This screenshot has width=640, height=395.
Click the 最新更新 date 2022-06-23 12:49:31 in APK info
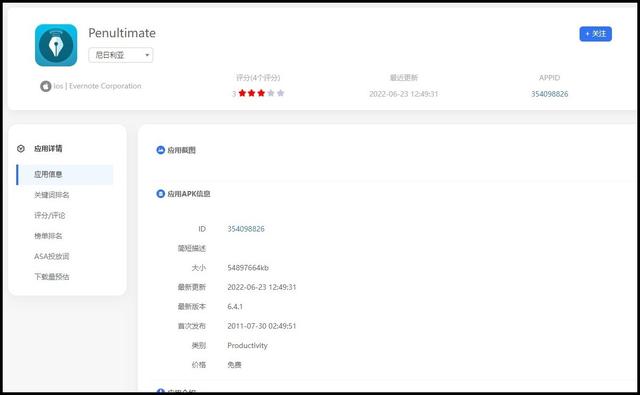[262, 287]
